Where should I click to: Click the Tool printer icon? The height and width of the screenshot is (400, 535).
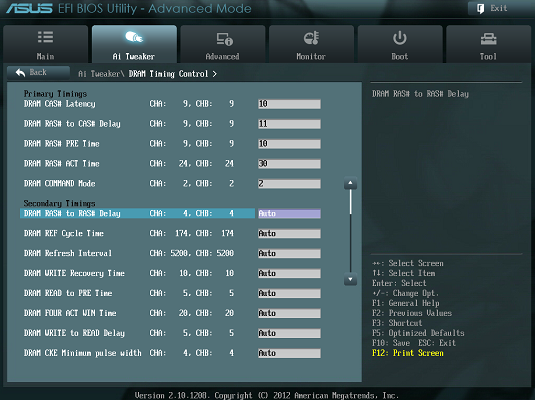coord(489,39)
